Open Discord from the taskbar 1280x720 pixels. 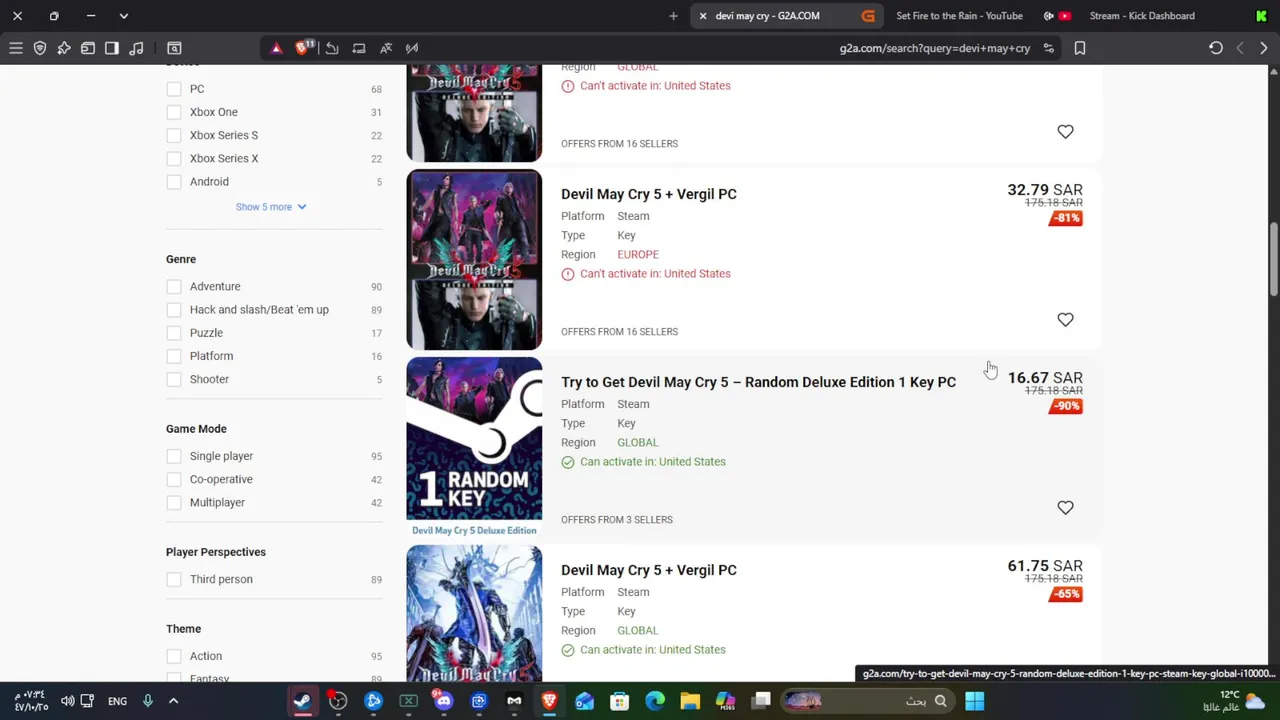(x=443, y=701)
